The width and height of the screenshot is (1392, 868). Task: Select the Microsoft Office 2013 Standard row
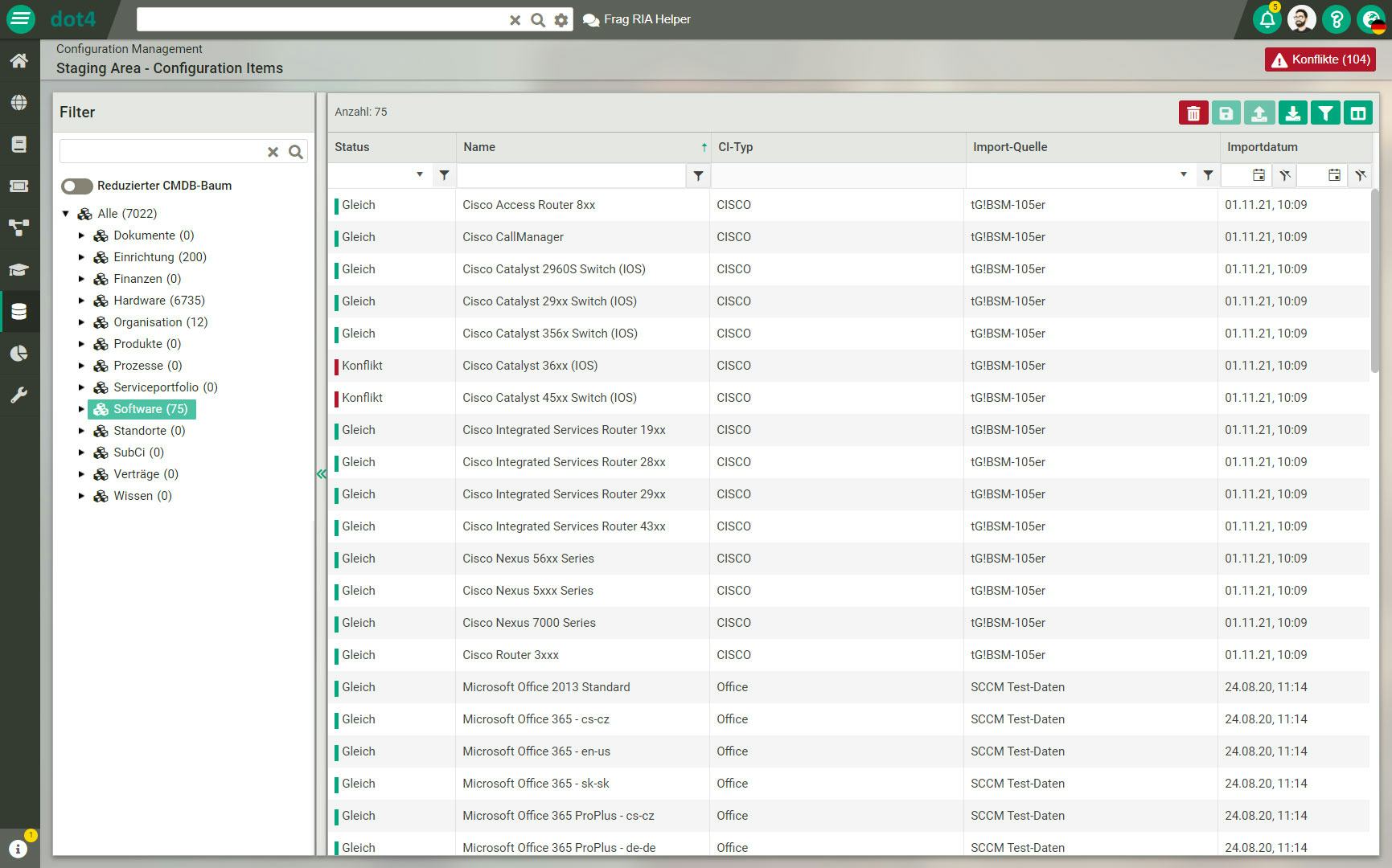[848, 687]
